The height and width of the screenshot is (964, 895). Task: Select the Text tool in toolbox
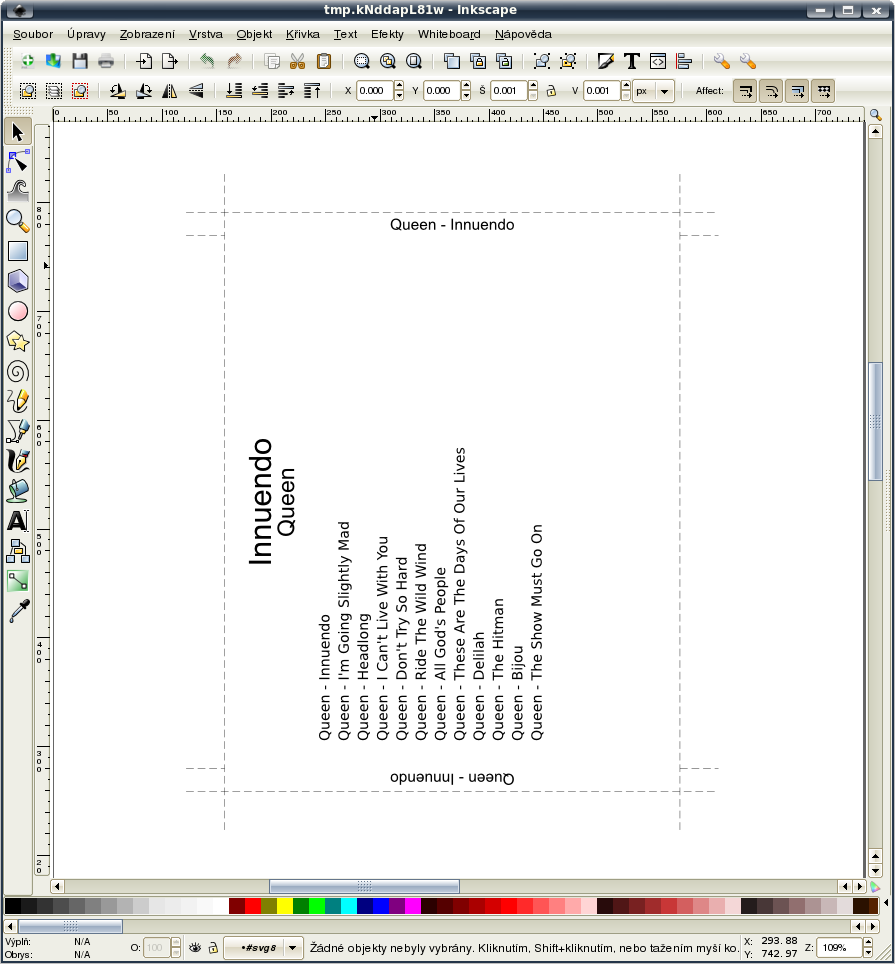(18, 521)
